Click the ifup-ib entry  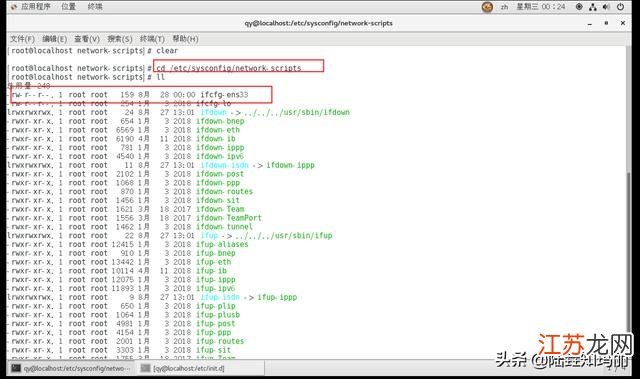point(211,270)
